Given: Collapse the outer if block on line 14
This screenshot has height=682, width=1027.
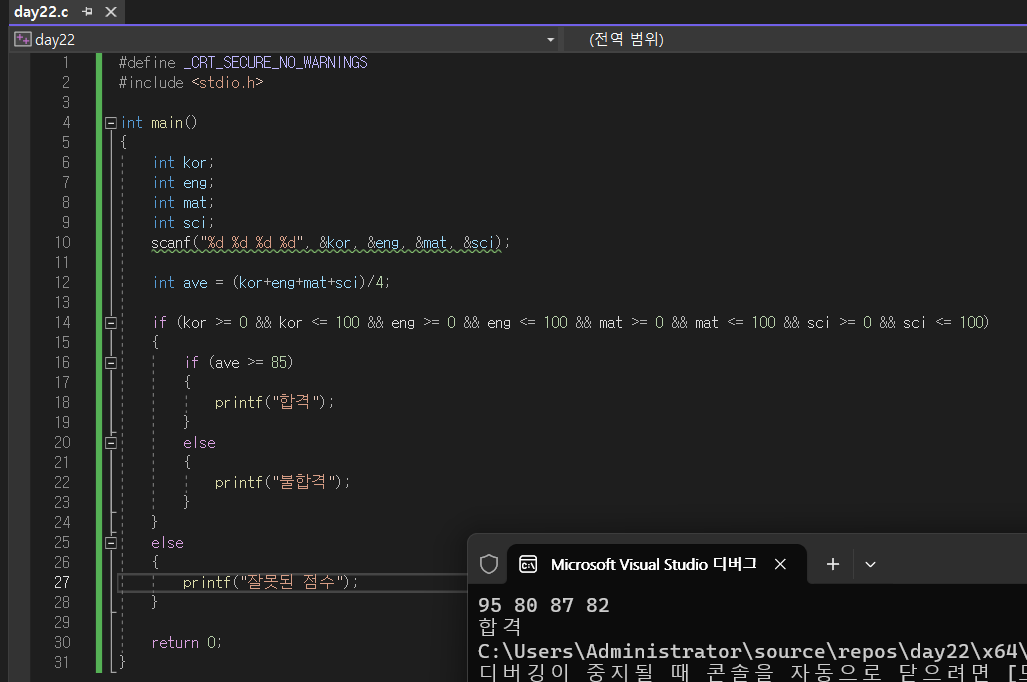Looking at the screenshot, I should 111,323.
